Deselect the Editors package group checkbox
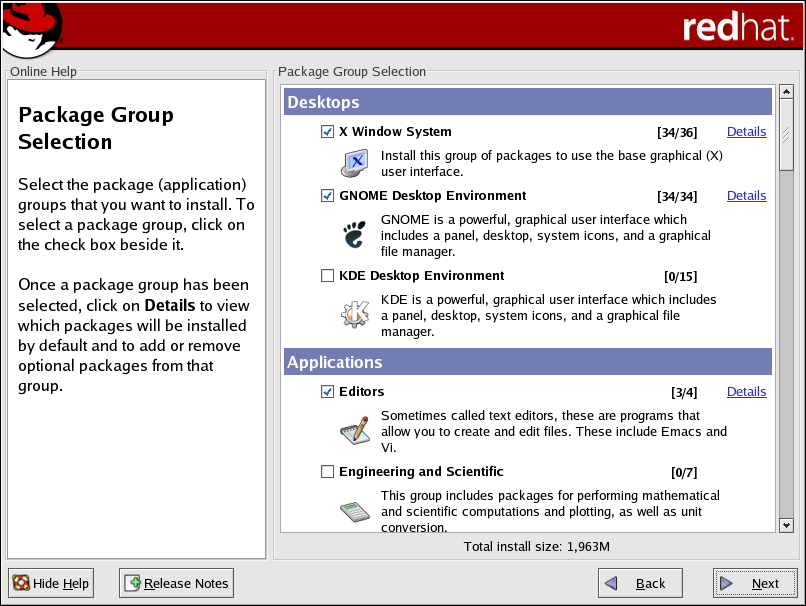Image resolution: width=806 pixels, height=606 pixels. [x=327, y=392]
